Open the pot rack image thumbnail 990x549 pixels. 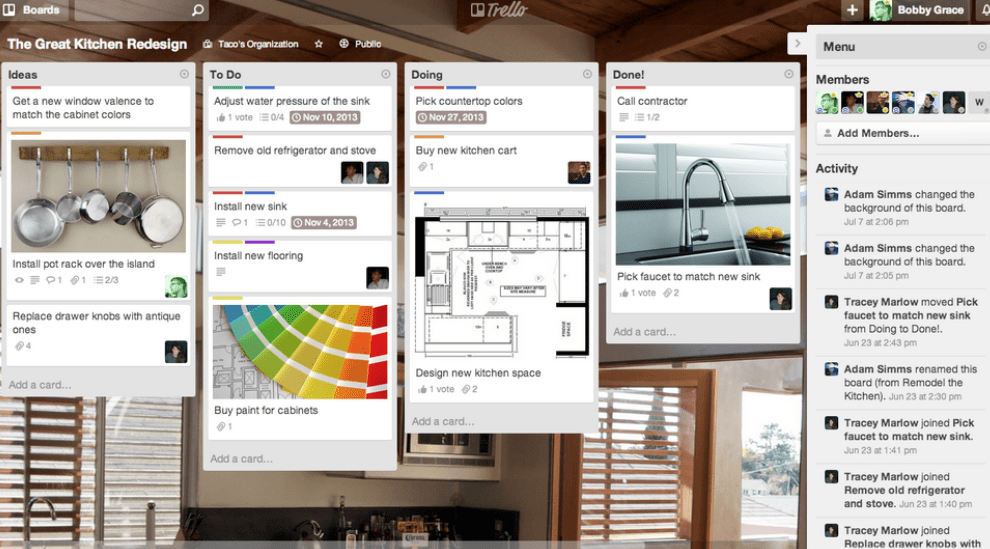pyautogui.click(x=98, y=196)
